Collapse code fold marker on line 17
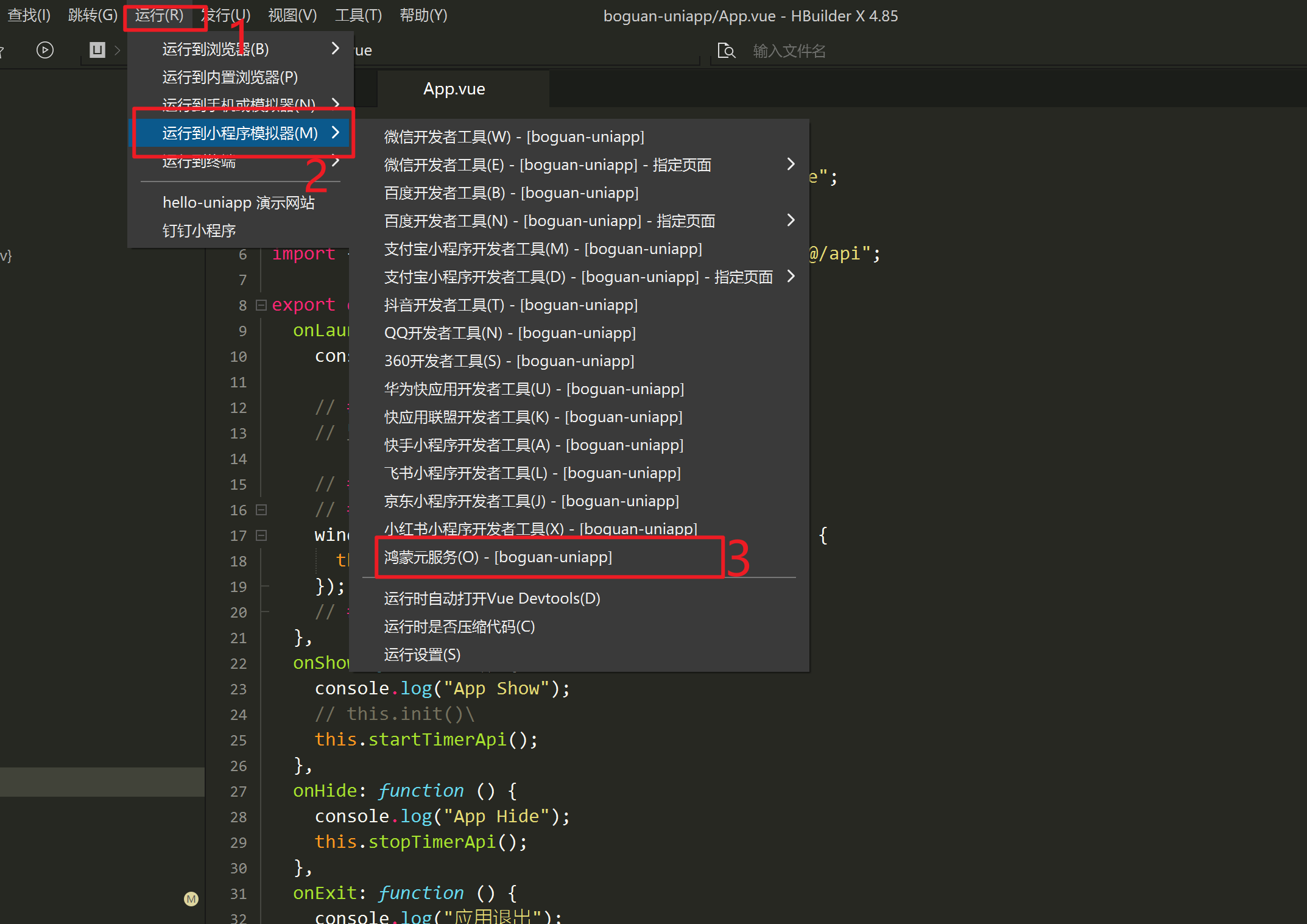Viewport: 1307px width, 924px height. [261, 535]
